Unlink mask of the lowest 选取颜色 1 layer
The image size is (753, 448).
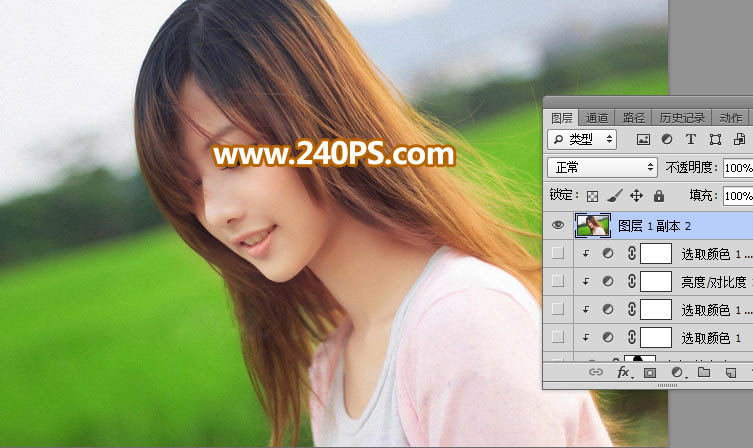pos(632,337)
